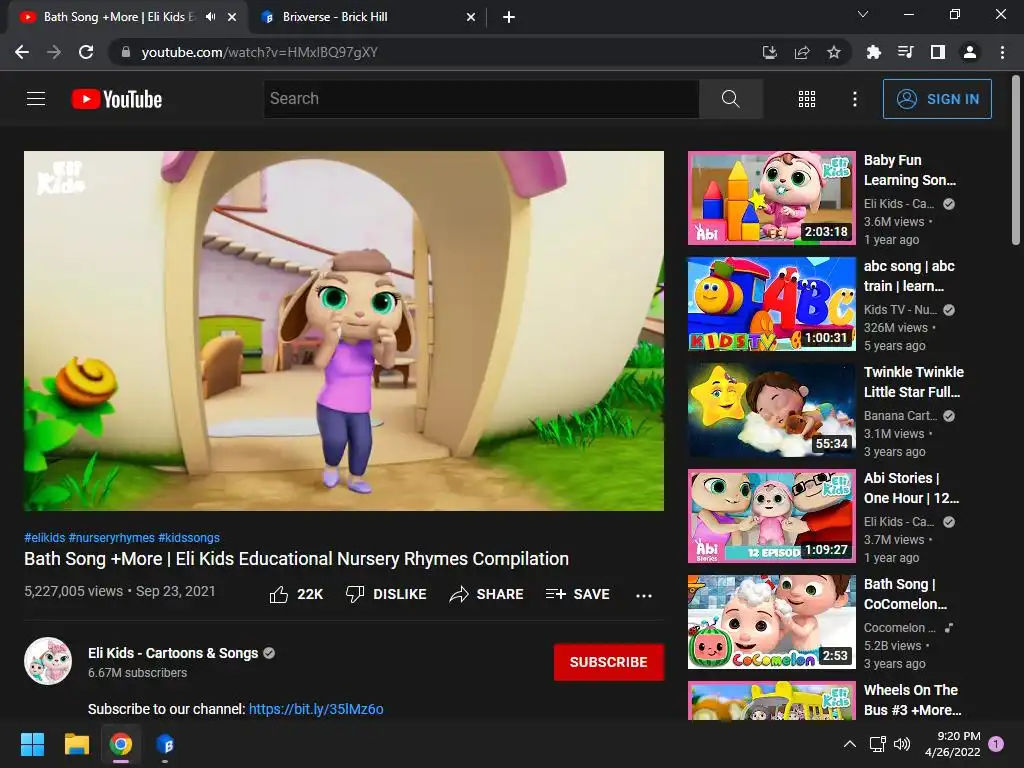The width and height of the screenshot is (1024, 768).
Task: Open Chrome extensions puzzle icon
Action: 873,52
